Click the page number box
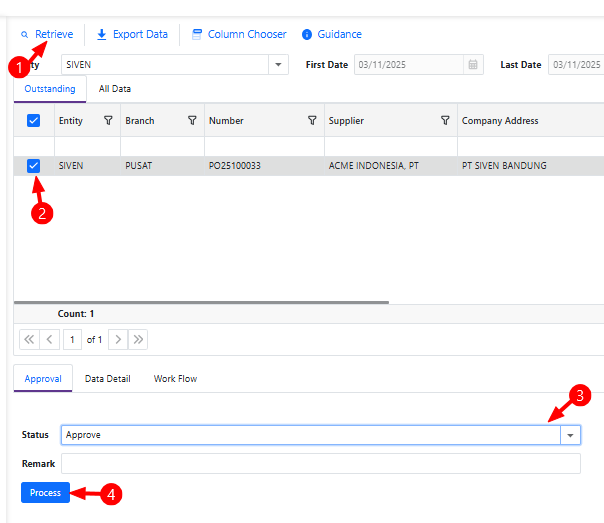The width and height of the screenshot is (604, 523). pos(72,339)
